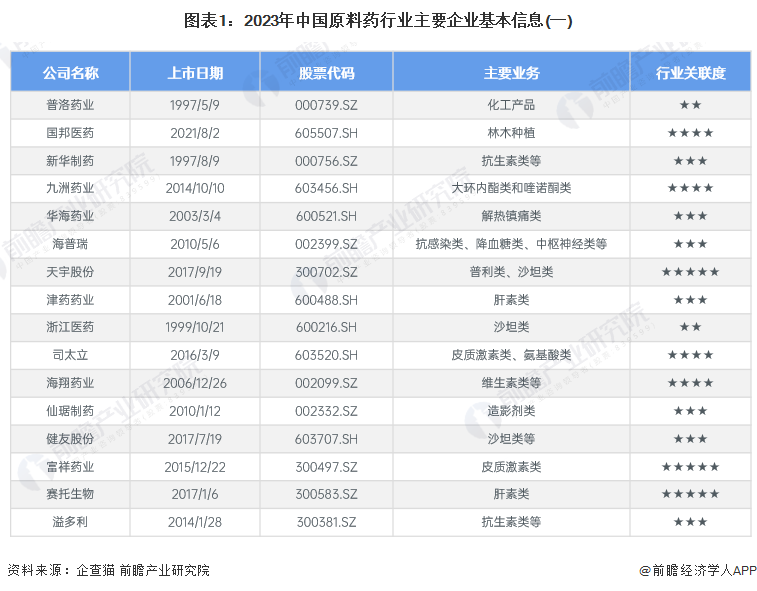Click stock code 300497.SZ
The width and height of the screenshot is (757, 591).
coord(326,467)
